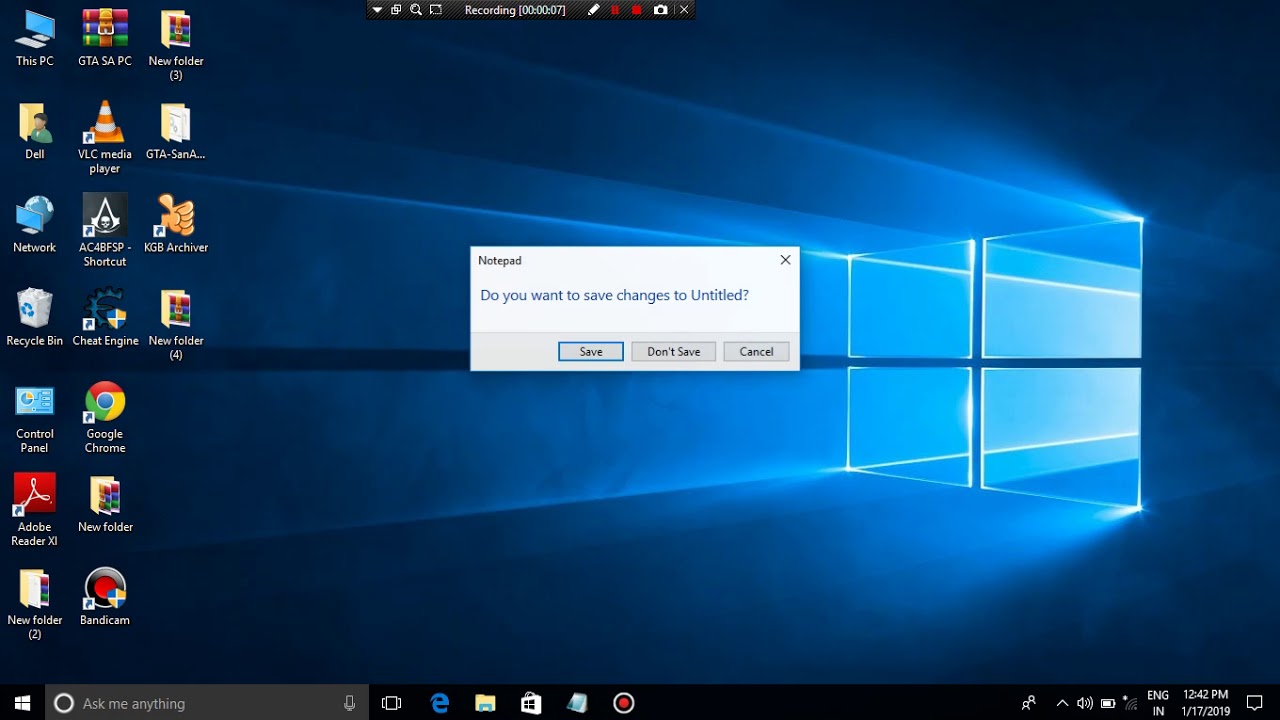Image resolution: width=1280 pixels, height=720 pixels.
Task: Click the Ask me anything search box
Action: click(207, 703)
